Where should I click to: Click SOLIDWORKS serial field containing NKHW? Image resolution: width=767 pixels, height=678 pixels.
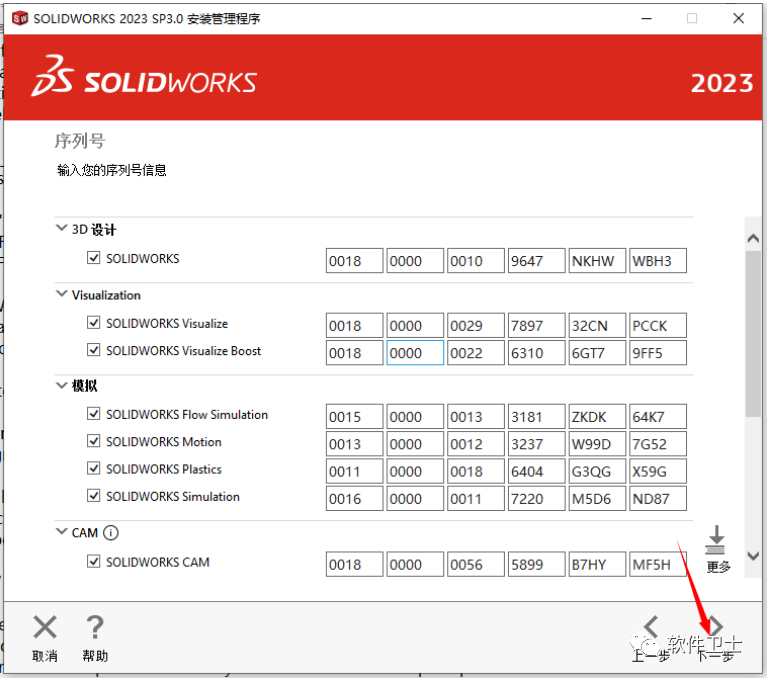tap(597, 261)
